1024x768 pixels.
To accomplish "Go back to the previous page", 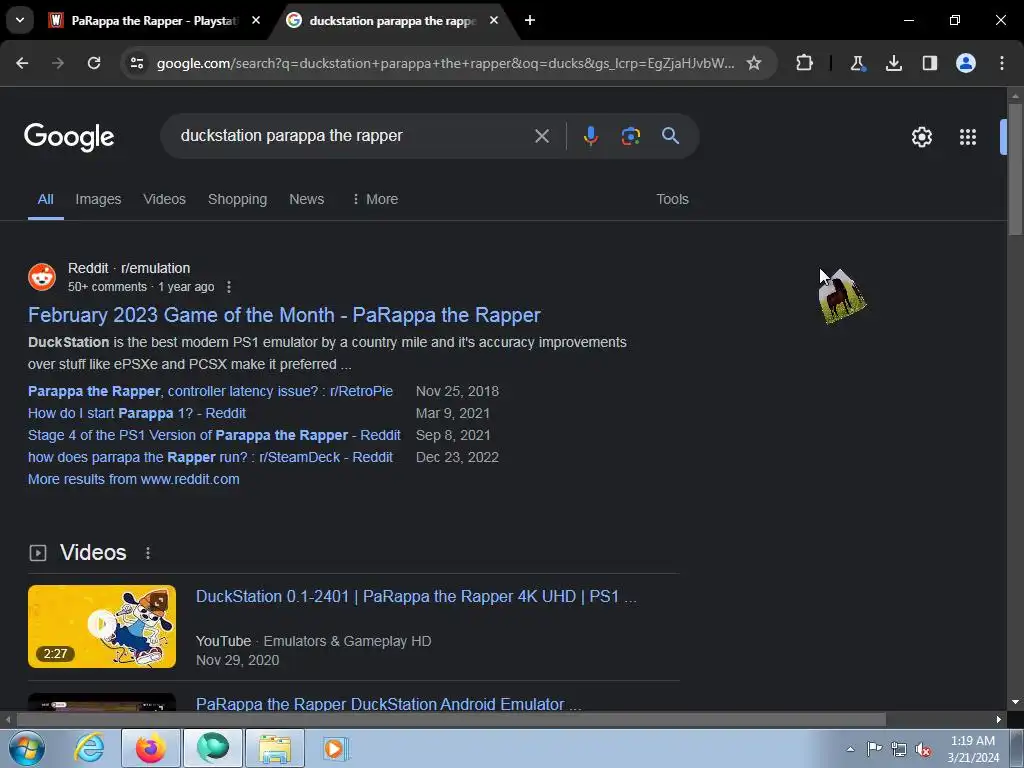I will (x=22, y=63).
